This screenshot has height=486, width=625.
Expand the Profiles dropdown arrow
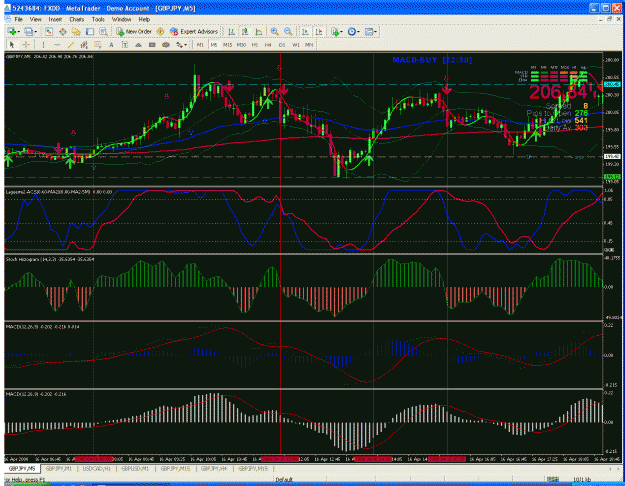(x=35, y=32)
